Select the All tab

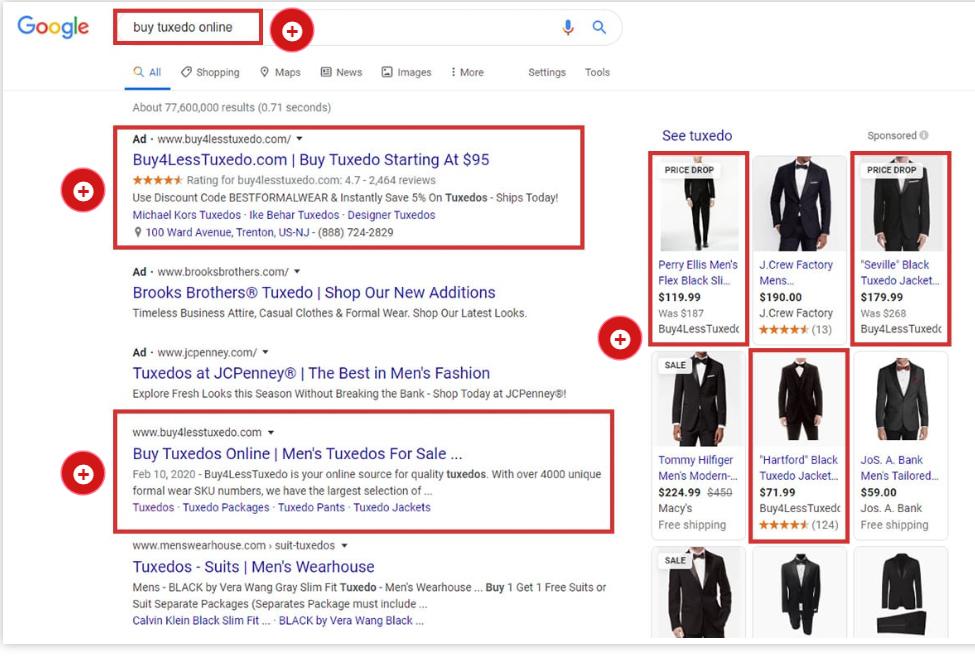pos(147,72)
